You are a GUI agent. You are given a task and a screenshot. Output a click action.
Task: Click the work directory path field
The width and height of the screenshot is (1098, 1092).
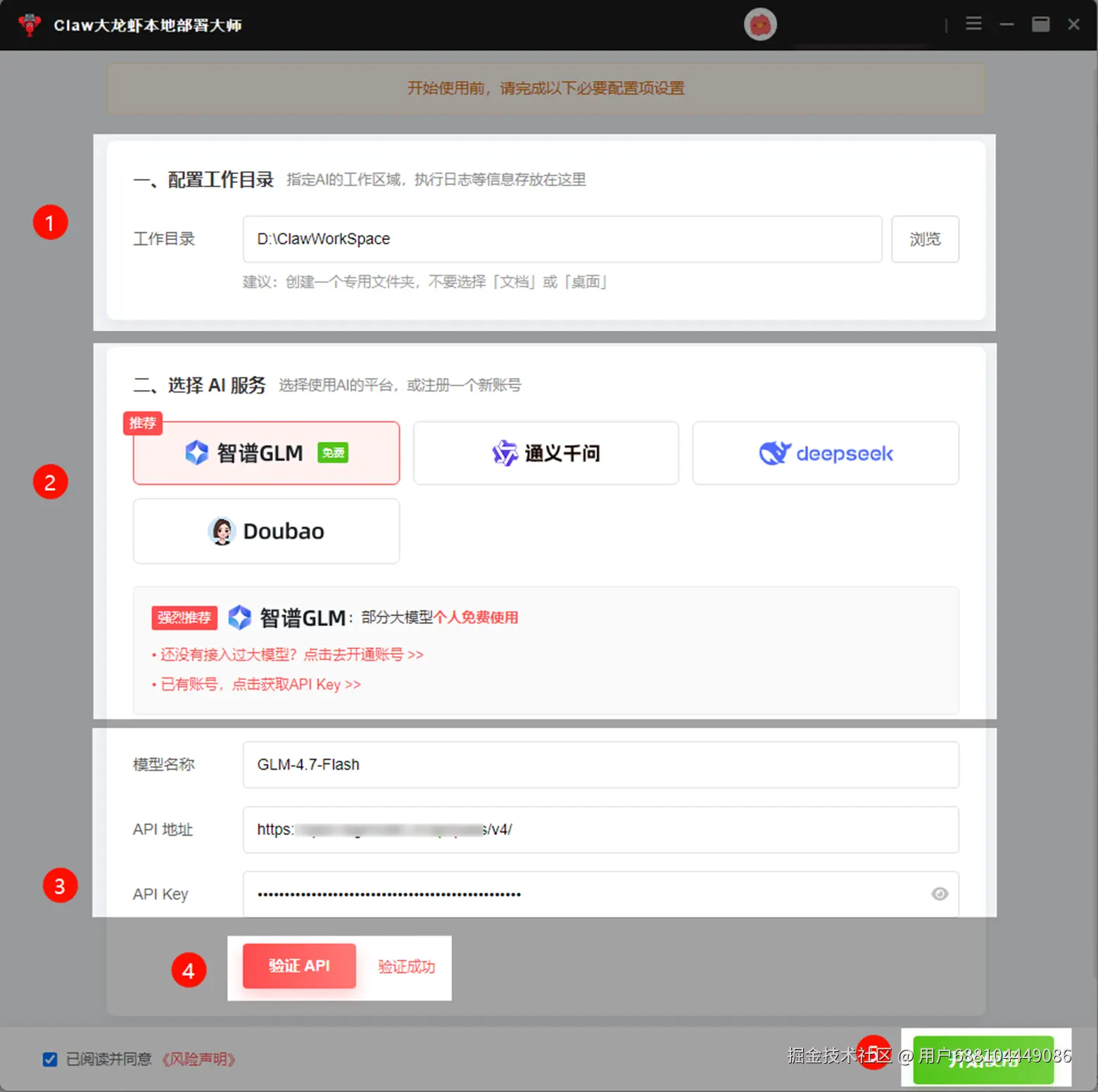562,239
